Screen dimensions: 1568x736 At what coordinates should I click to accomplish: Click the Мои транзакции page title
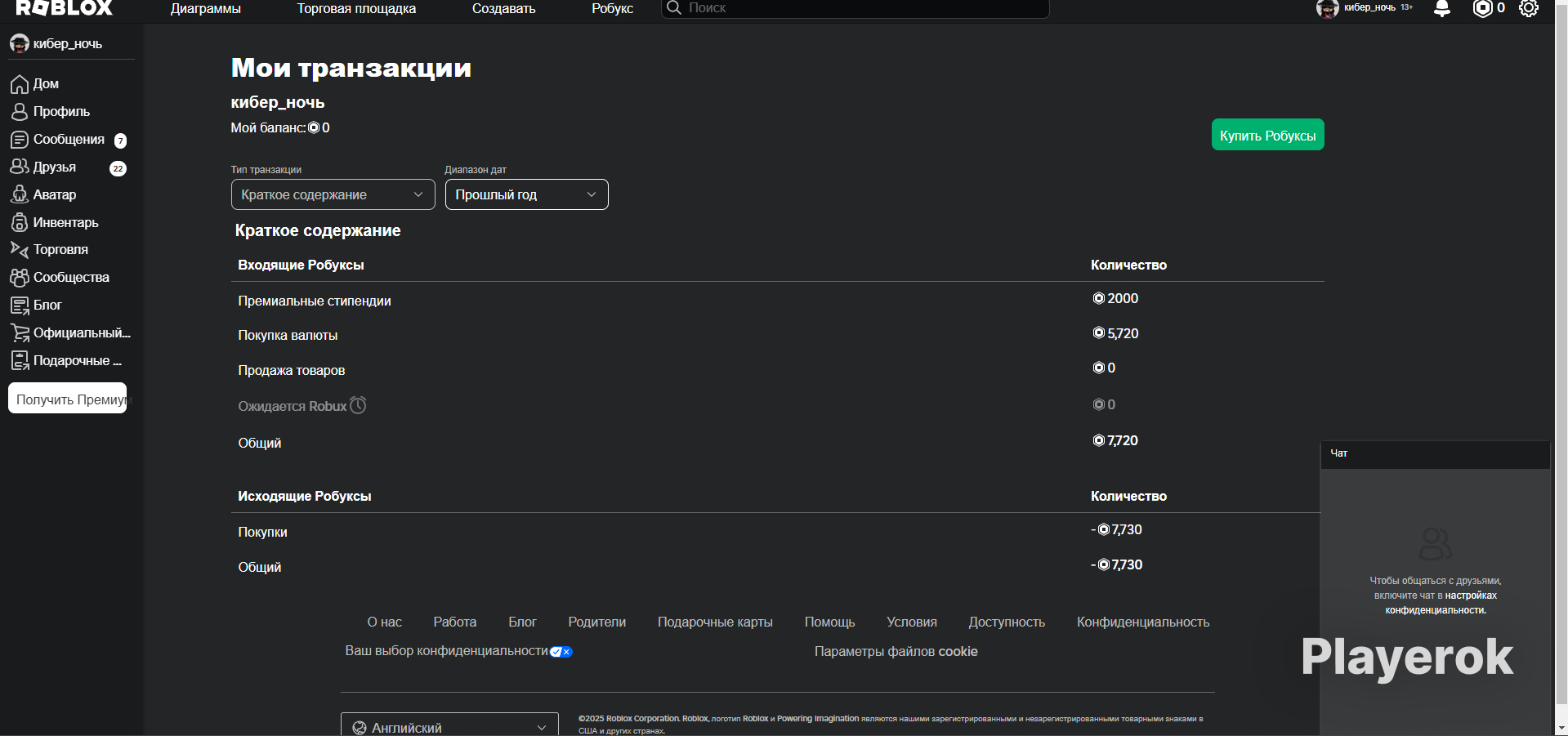351,68
